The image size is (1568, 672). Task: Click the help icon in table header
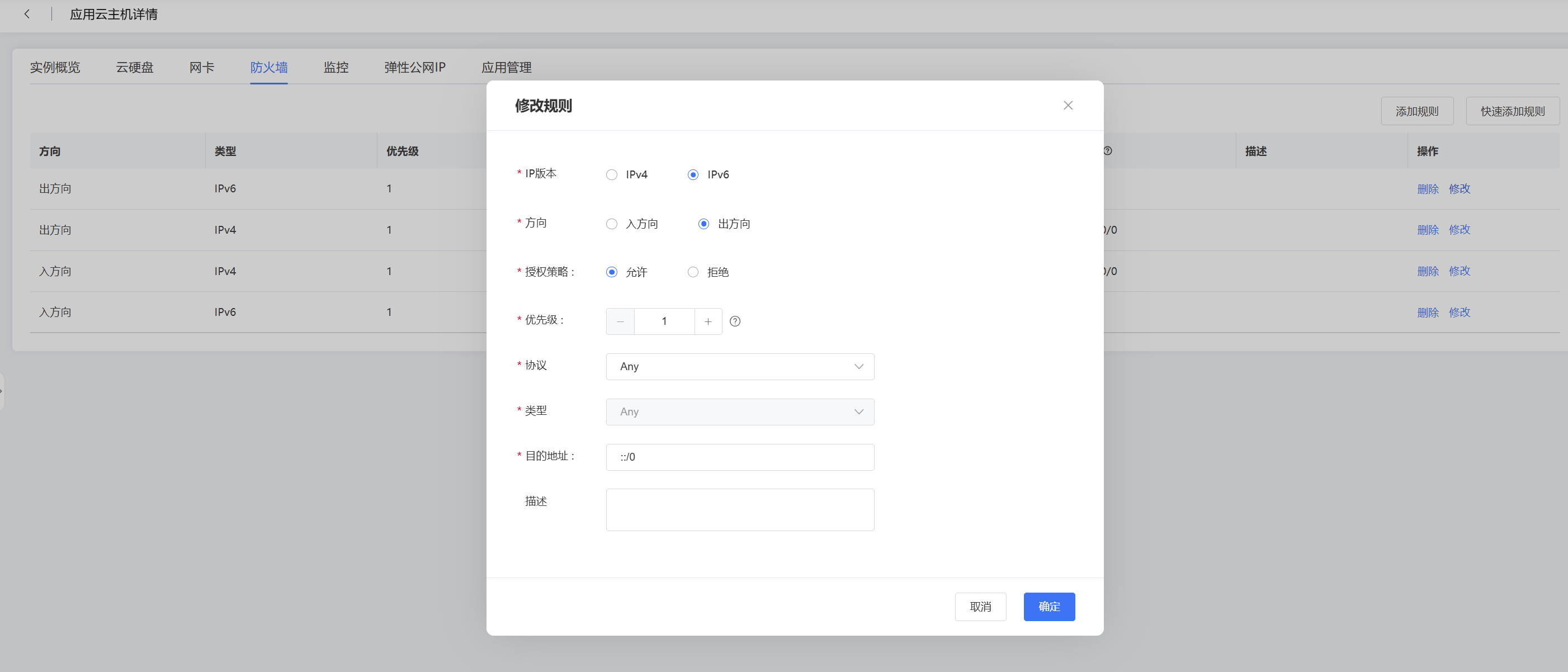tap(1107, 151)
